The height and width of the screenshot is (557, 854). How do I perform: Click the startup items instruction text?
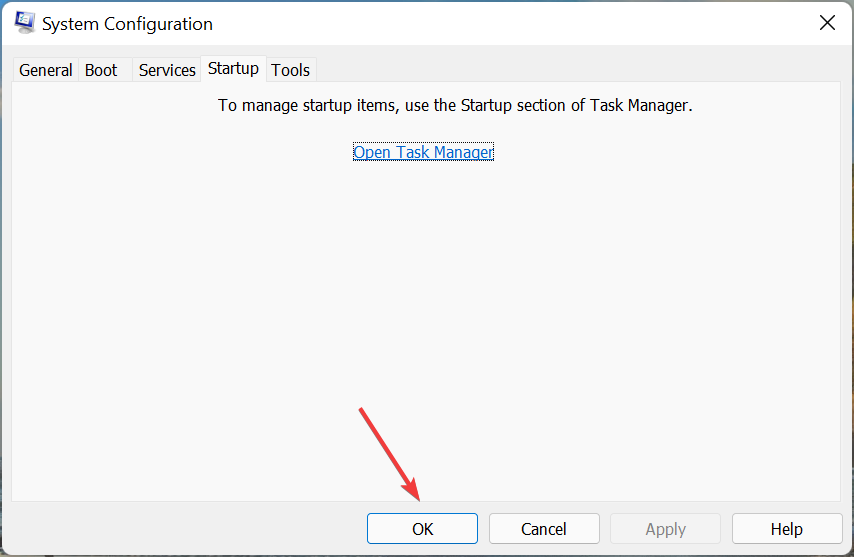click(x=400, y=105)
